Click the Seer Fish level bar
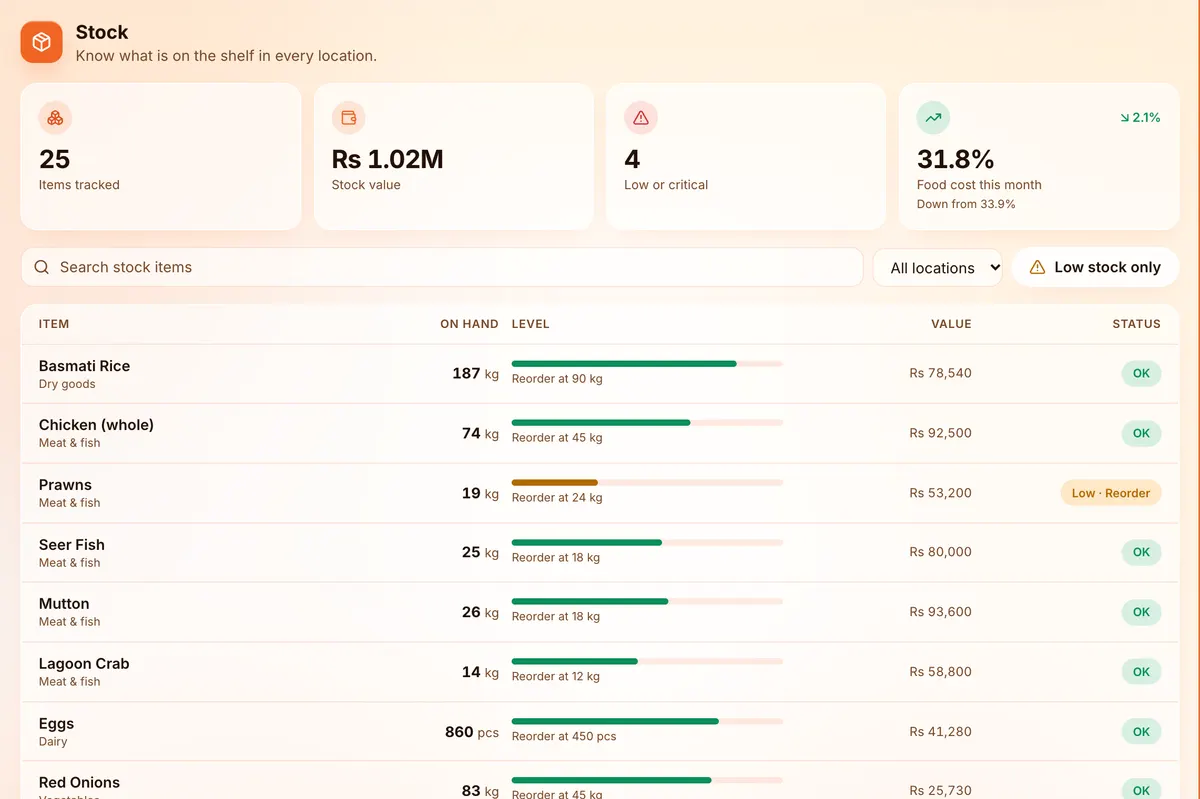Image resolution: width=1200 pixels, height=799 pixels. point(647,543)
